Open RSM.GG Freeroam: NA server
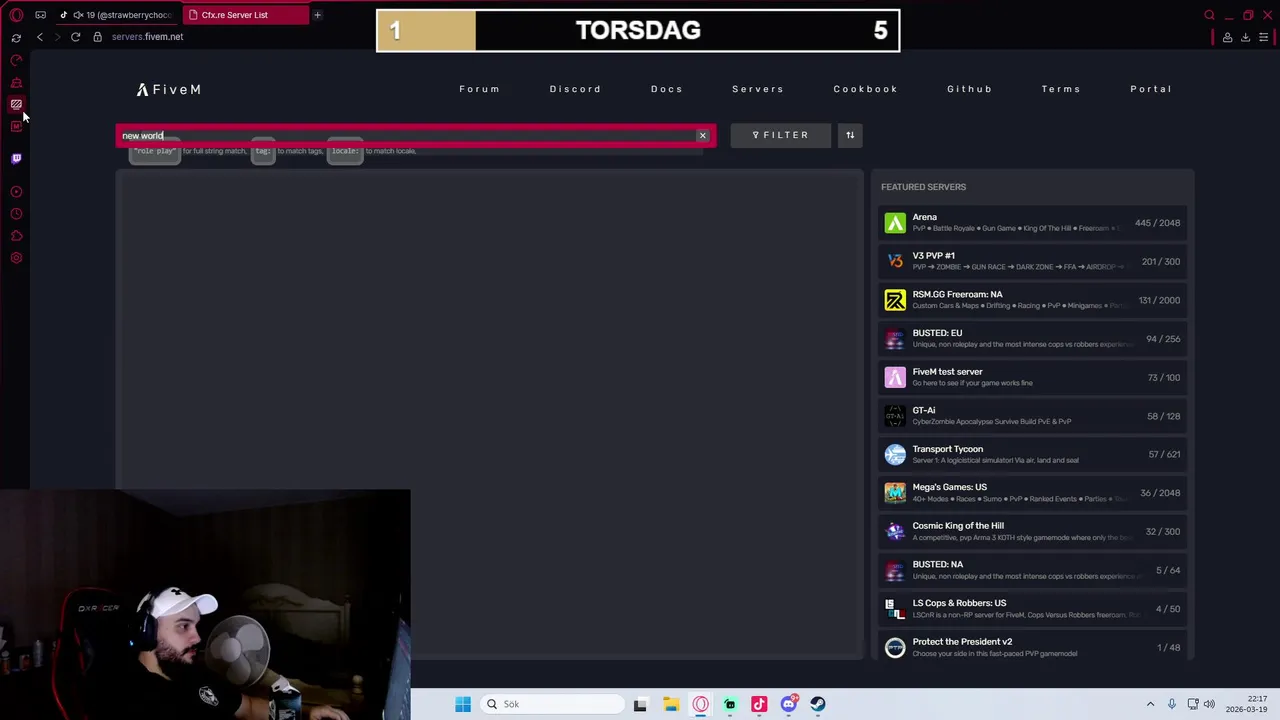Screen dimensions: 1280x720 1033,300
